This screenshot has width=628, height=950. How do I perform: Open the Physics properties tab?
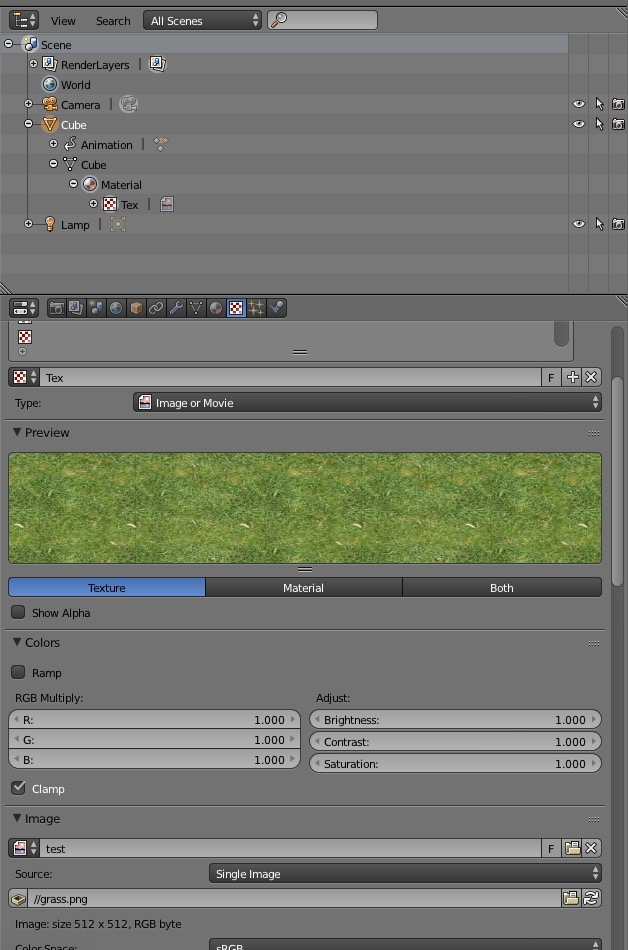(x=277, y=308)
